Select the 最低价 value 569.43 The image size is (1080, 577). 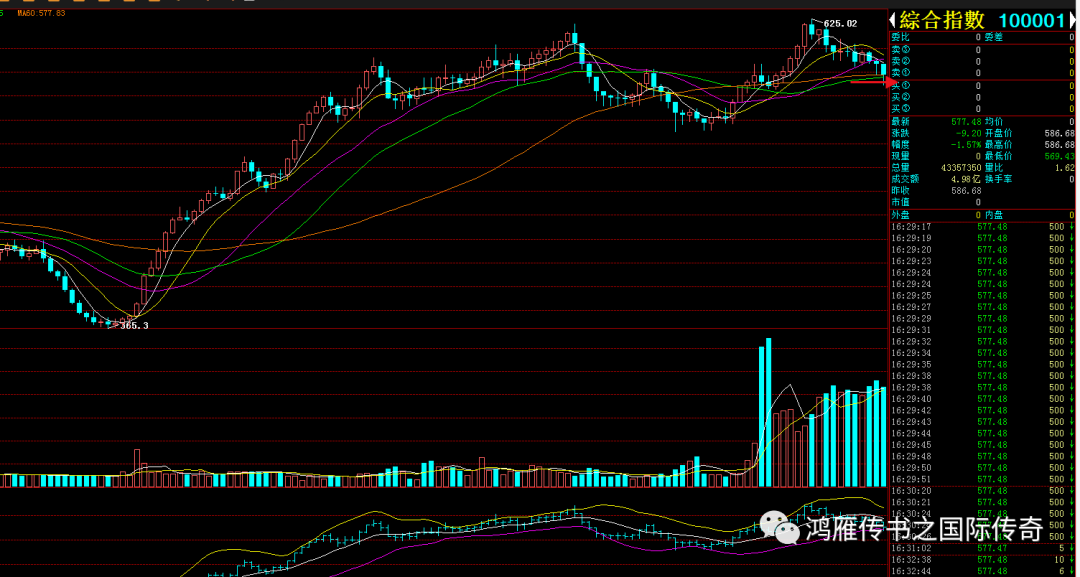(1059, 156)
